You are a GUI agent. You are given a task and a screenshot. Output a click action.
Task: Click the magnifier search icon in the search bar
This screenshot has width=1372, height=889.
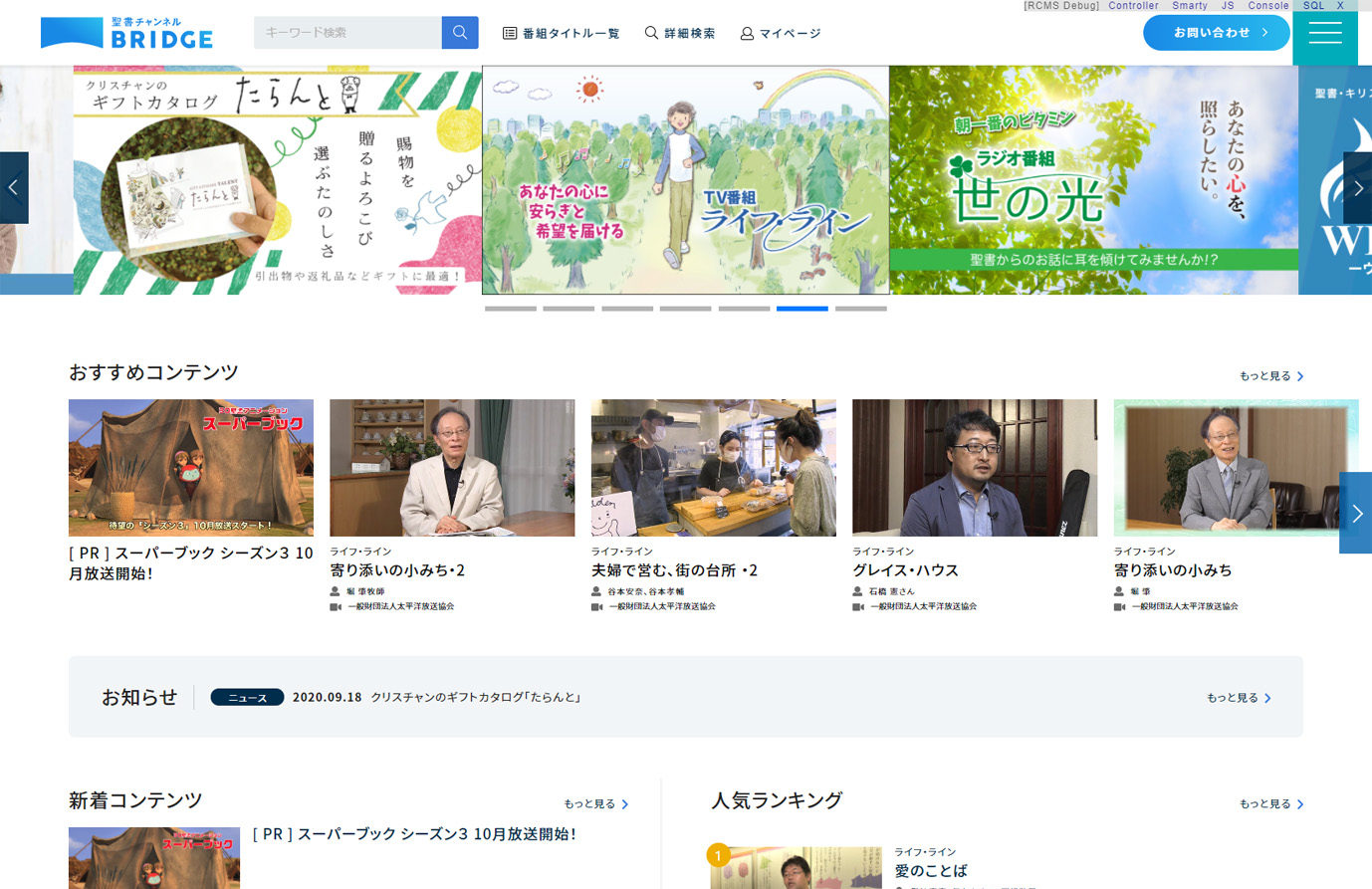[460, 32]
